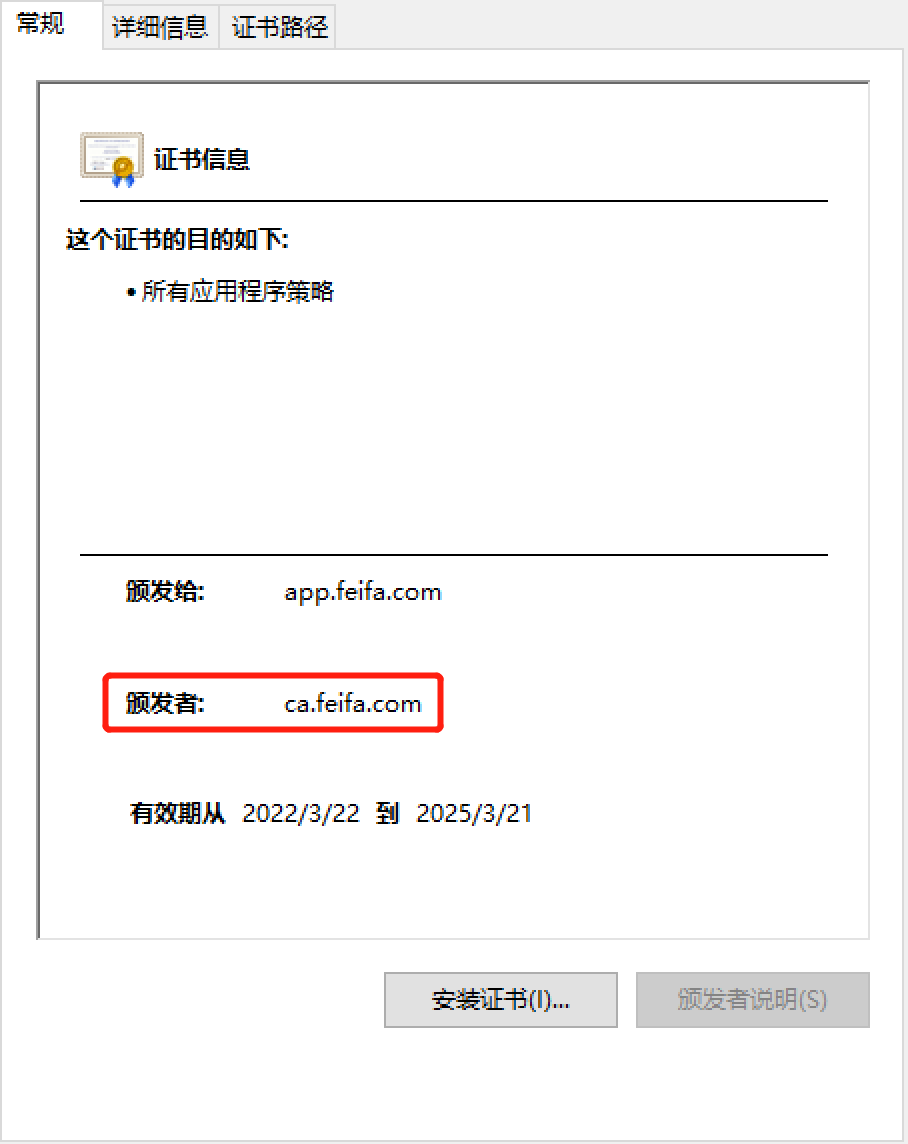
Task: Click the 安装证书(I)... button
Action: [x=501, y=1000]
